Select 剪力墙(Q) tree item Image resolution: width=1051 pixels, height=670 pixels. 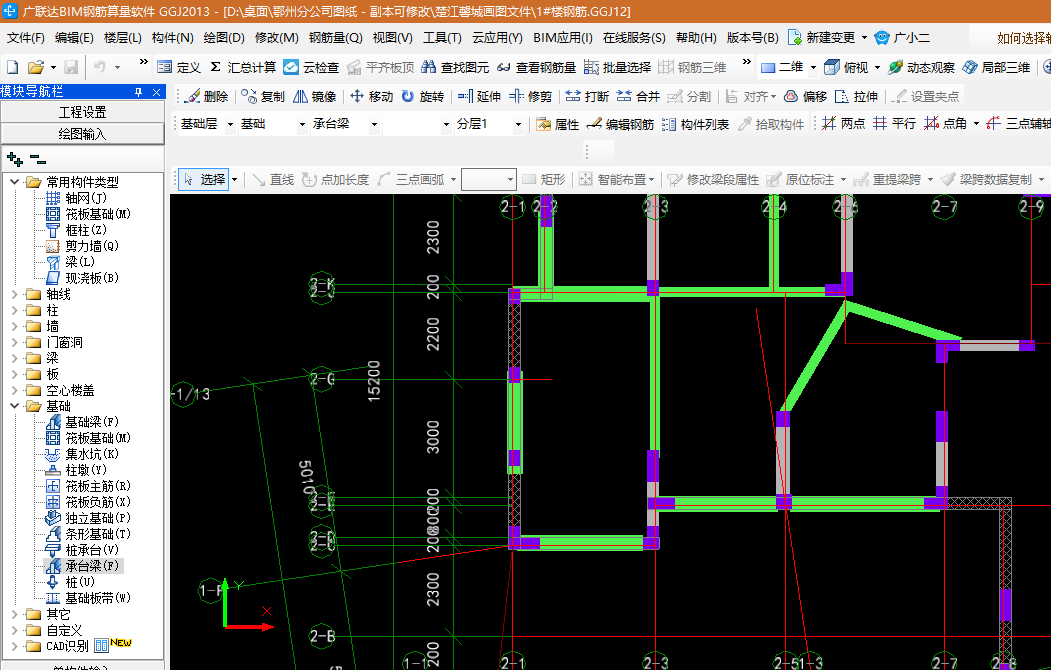pyautogui.click(x=92, y=246)
